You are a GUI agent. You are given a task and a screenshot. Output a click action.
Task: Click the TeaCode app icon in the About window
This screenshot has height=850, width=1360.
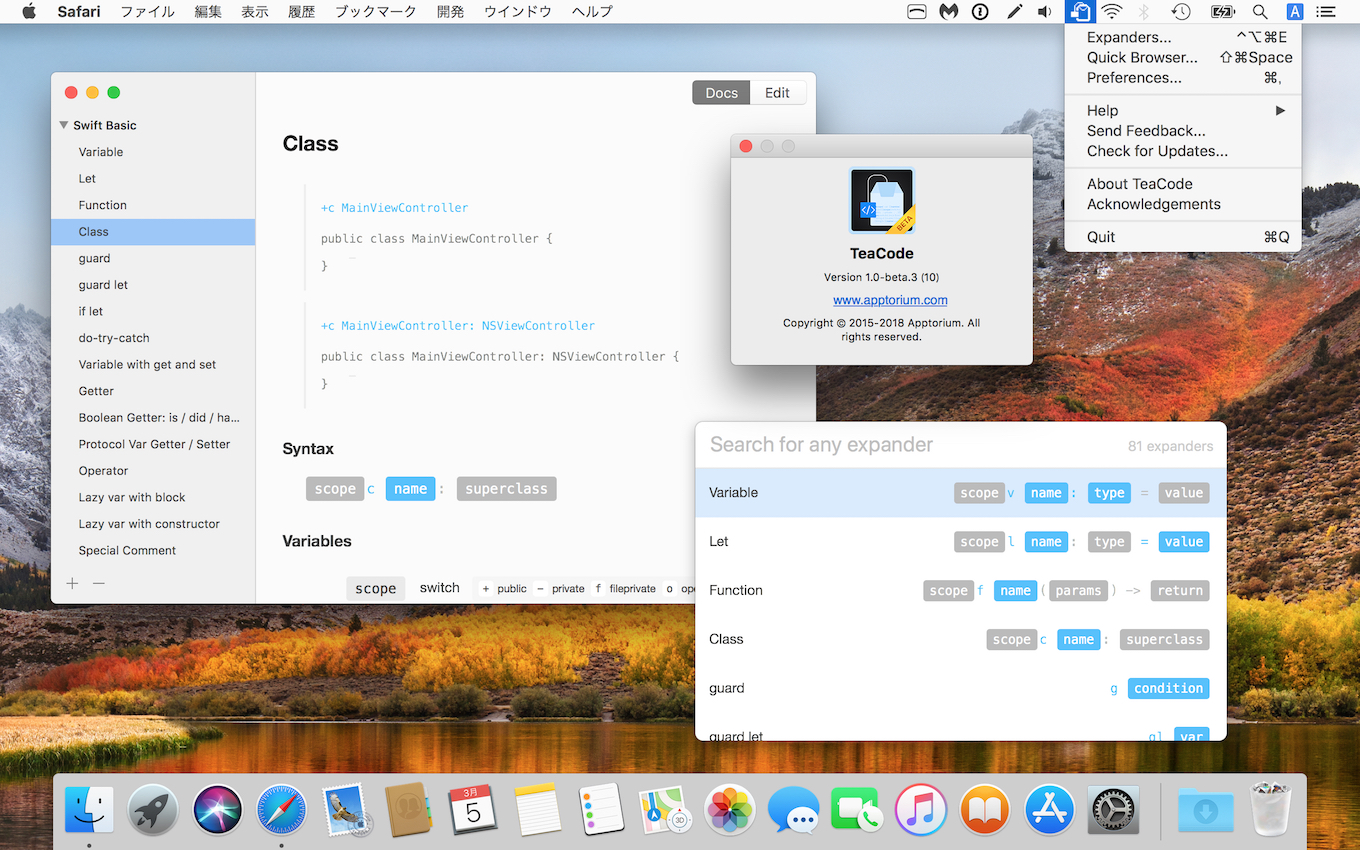point(882,201)
